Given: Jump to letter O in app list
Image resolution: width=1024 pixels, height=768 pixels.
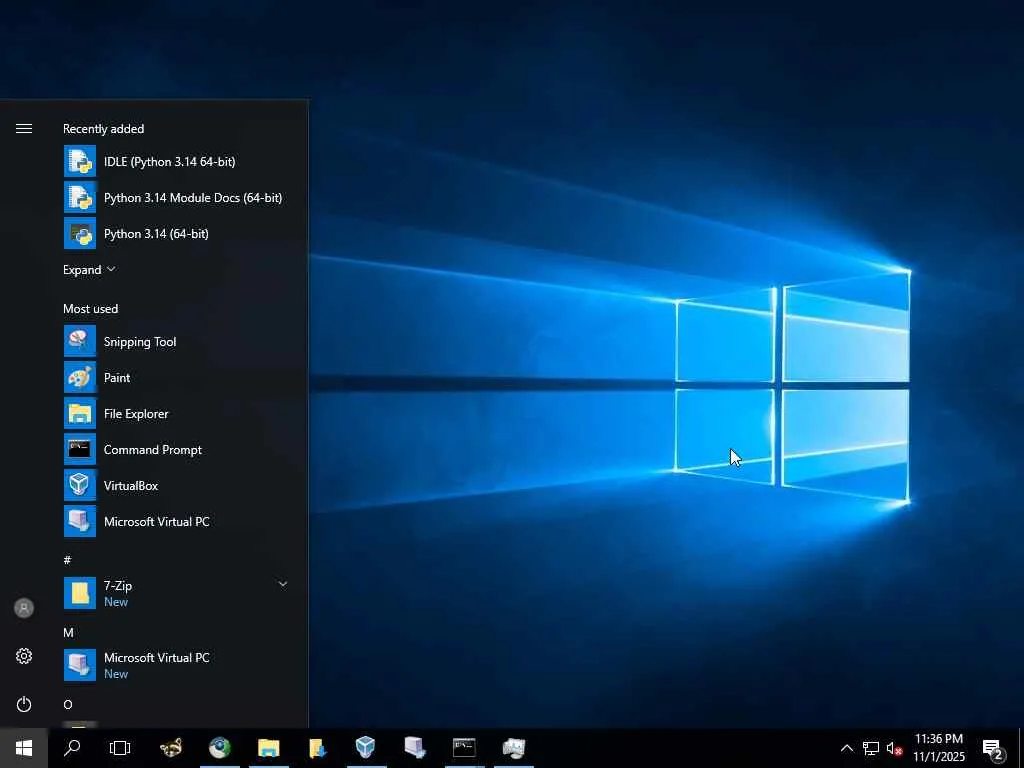Looking at the screenshot, I should 67,704.
